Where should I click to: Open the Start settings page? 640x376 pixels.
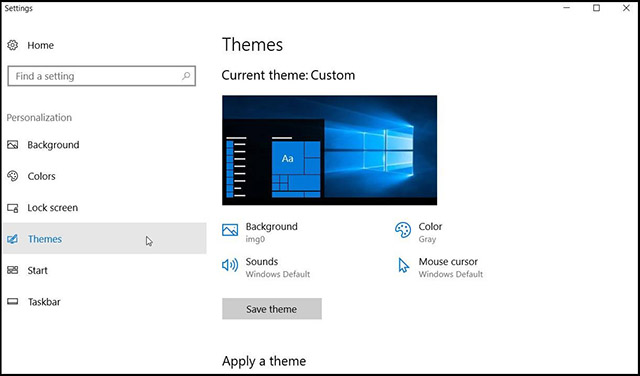(38, 270)
